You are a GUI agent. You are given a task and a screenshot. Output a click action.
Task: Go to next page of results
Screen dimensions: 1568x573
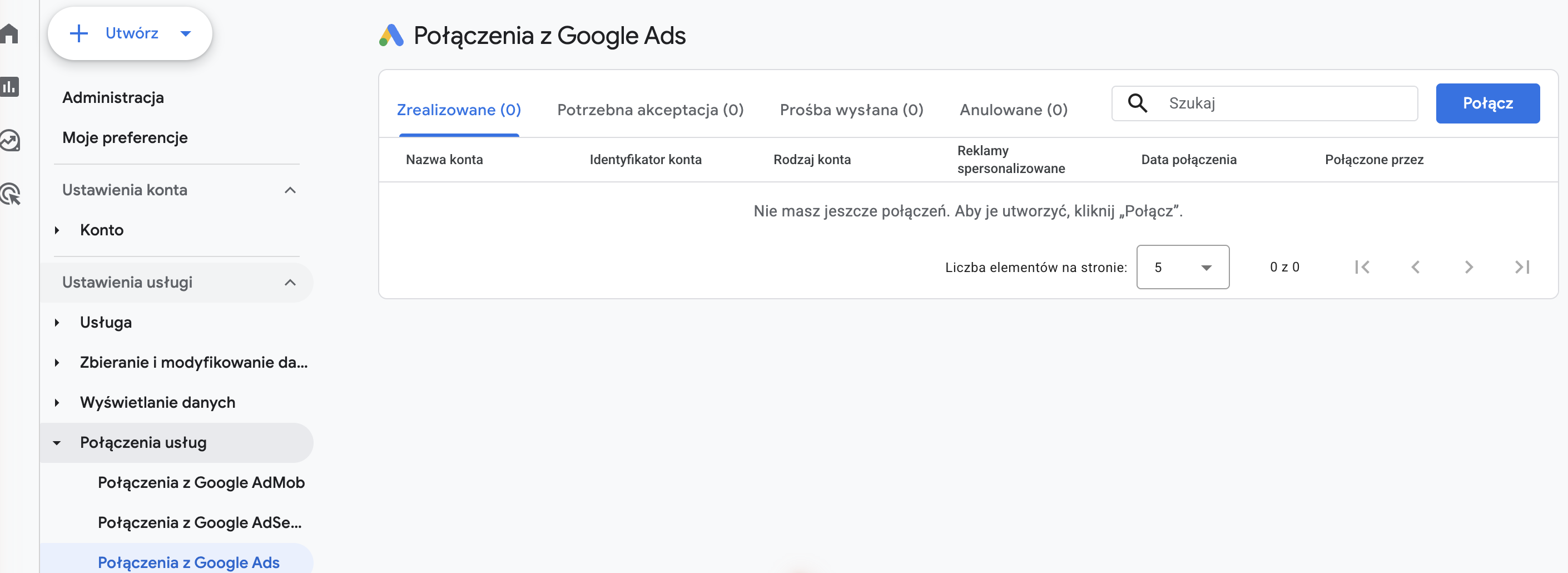click(1469, 266)
